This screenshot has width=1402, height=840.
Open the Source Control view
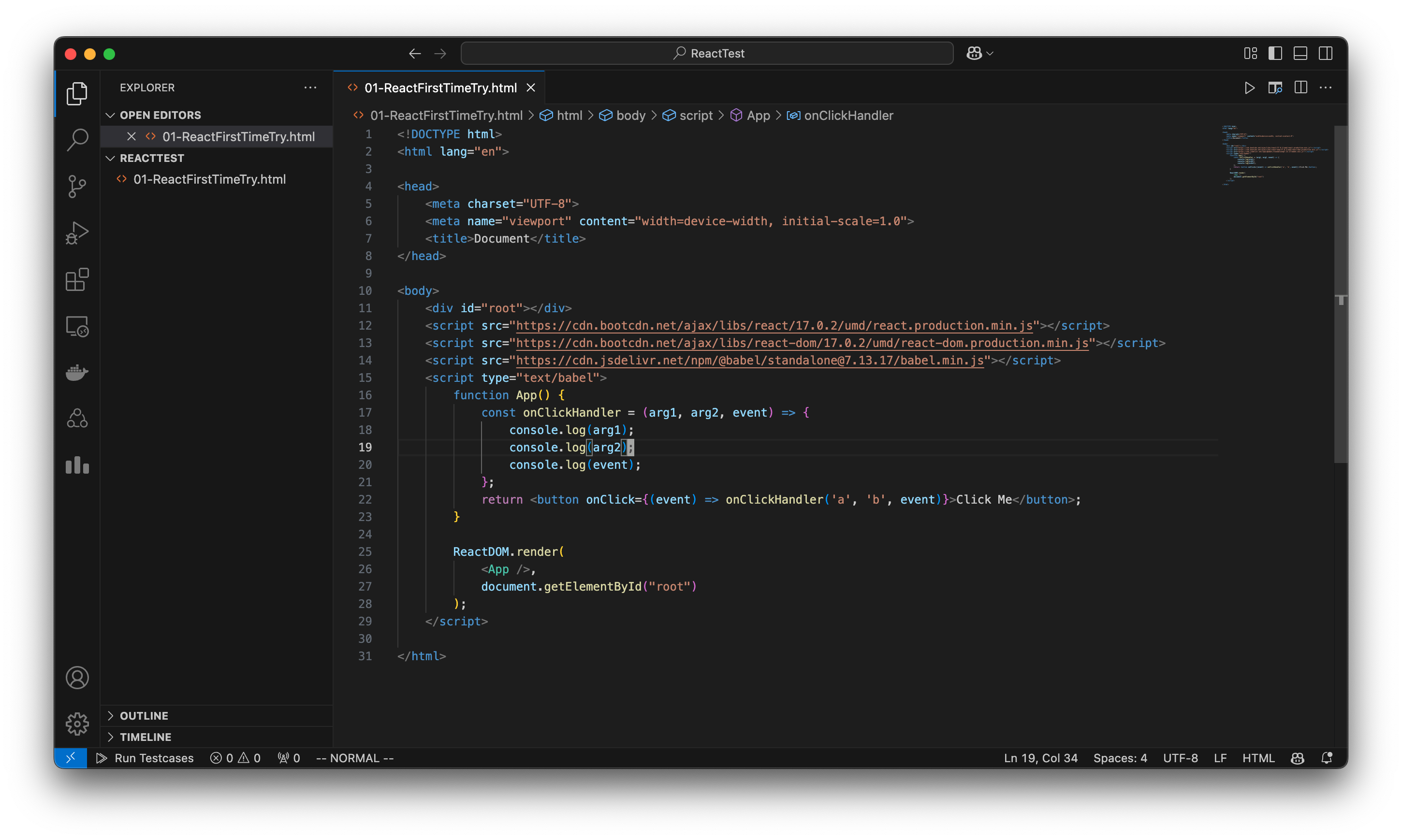point(77,186)
